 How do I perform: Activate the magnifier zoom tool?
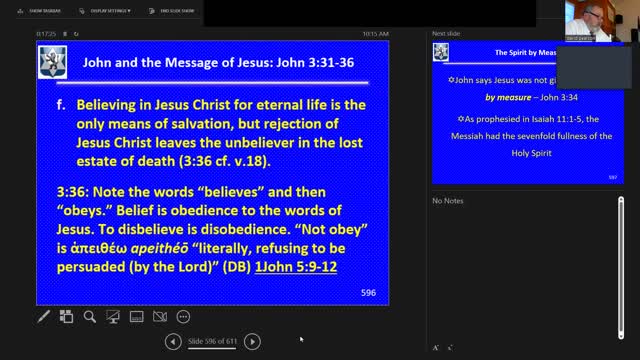click(x=89, y=316)
